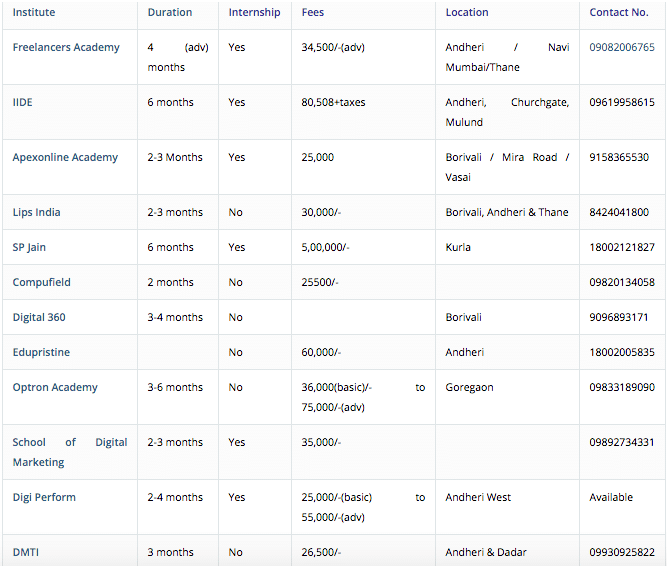667x566 pixels.
Task: Open the Optron Academy link
Action: tap(55, 388)
